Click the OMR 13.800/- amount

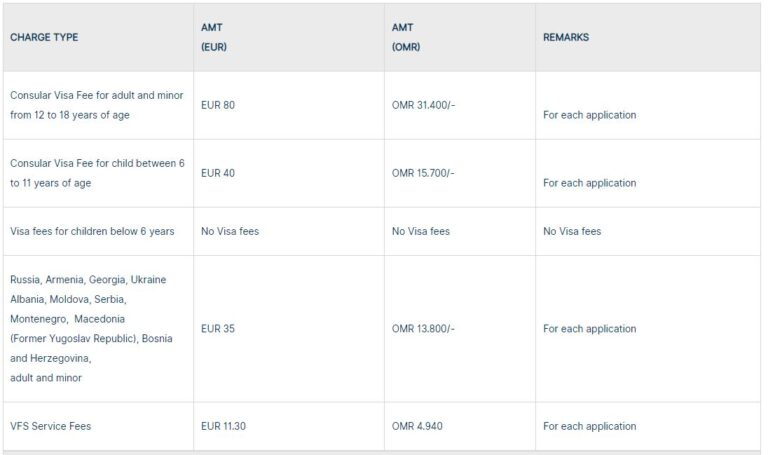(423, 328)
